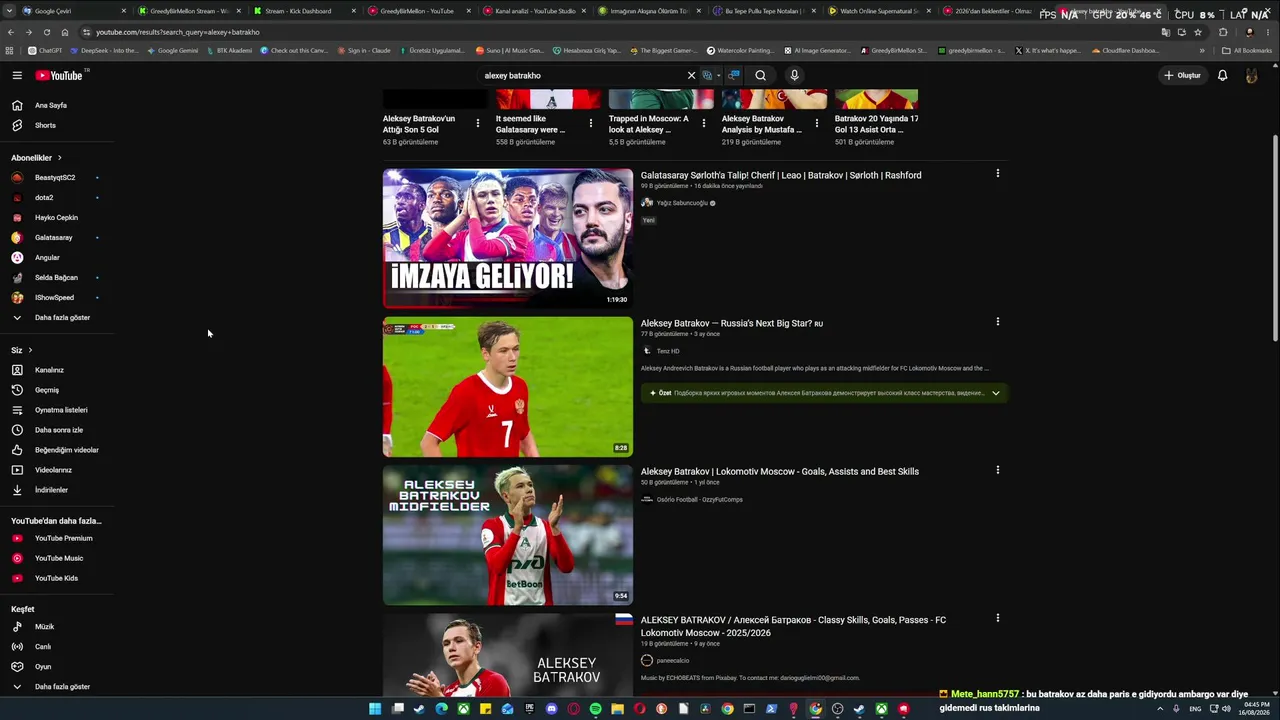Viewport: 1280px width, 720px height.
Task: Open the ChatGPT bookmark
Action: tap(45, 50)
